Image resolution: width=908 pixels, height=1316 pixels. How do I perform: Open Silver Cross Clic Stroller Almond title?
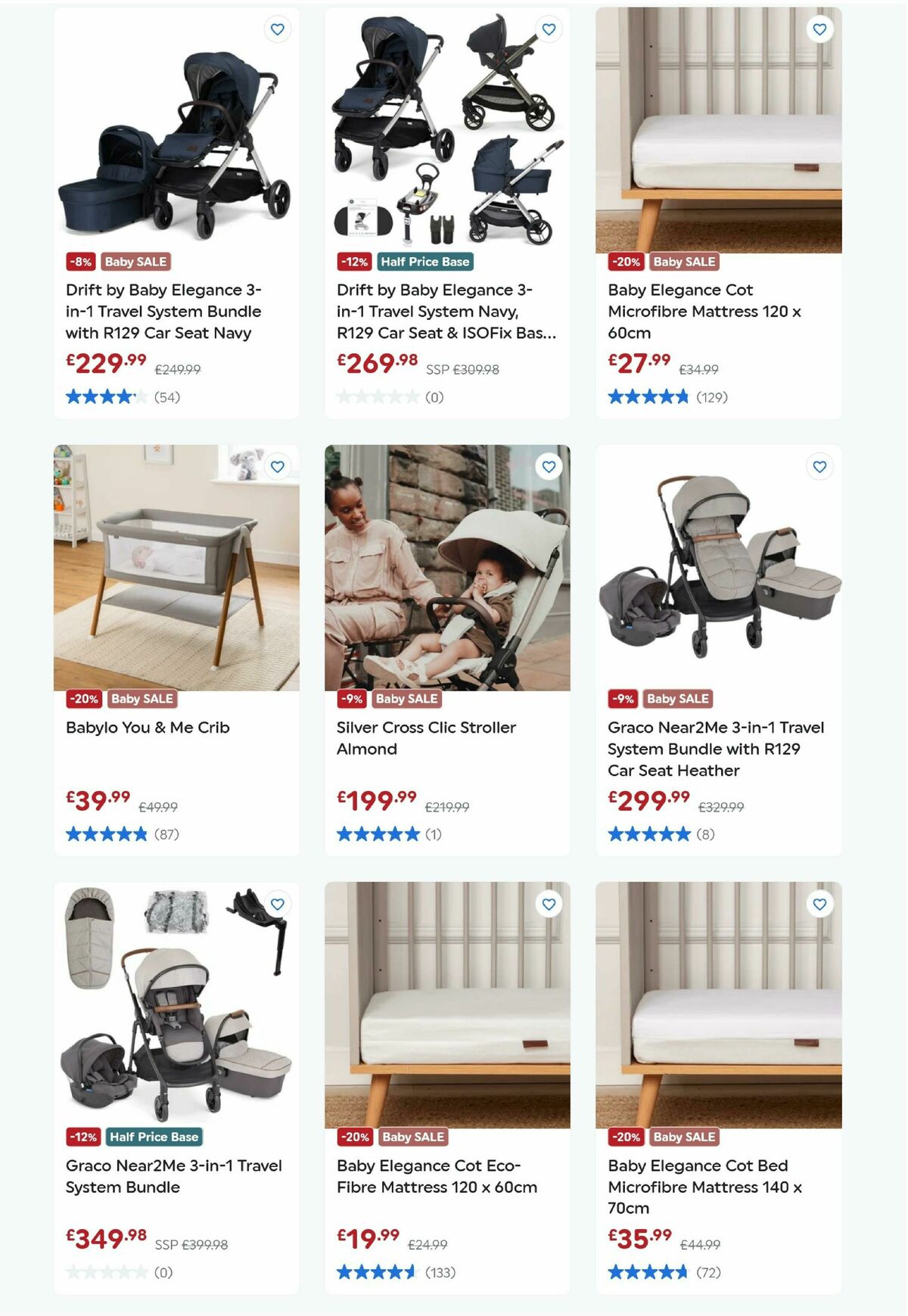[x=426, y=738]
